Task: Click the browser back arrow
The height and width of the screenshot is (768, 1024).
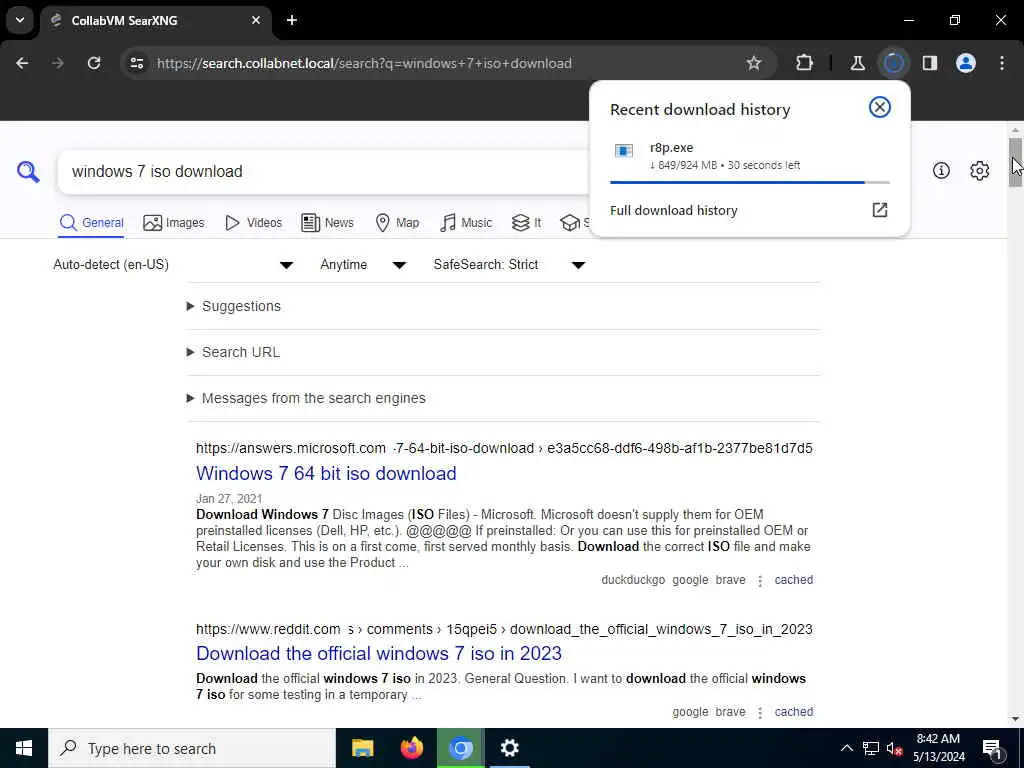Action: [22, 63]
